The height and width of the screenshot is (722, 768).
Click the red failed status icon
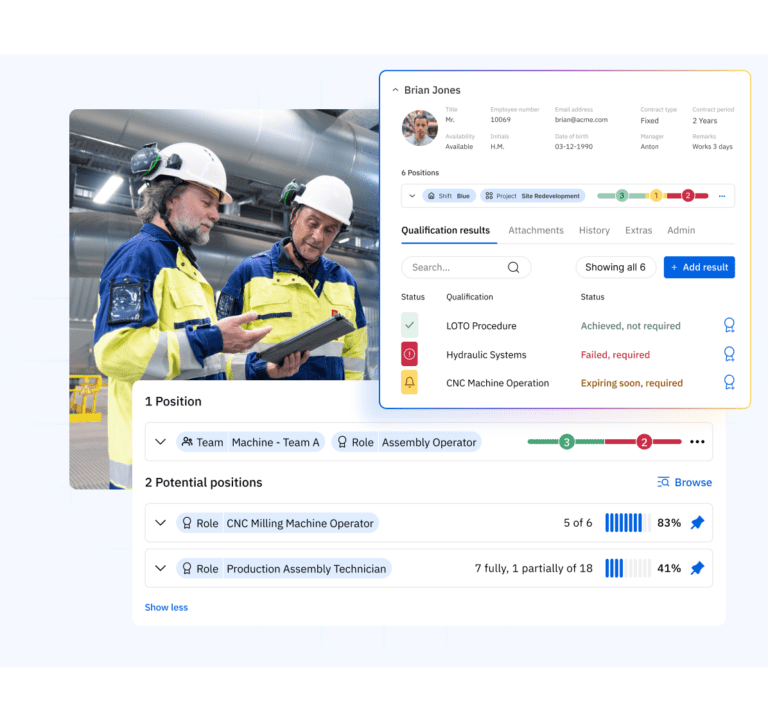point(409,354)
